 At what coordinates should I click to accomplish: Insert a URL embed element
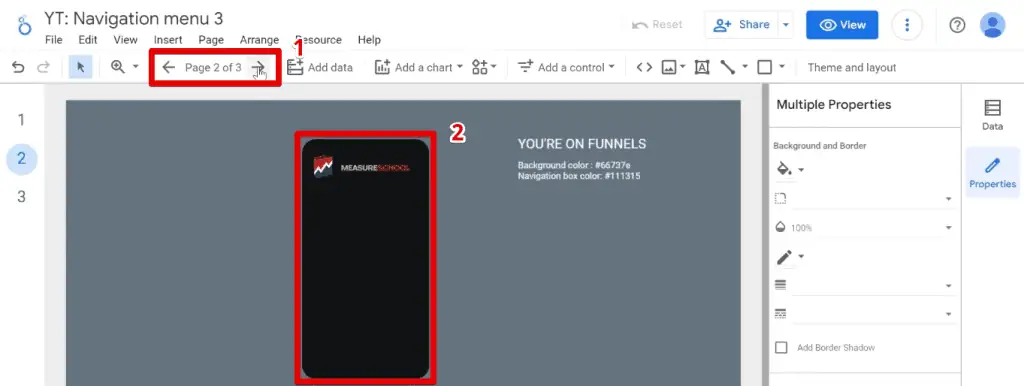click(x=645, y=67)
